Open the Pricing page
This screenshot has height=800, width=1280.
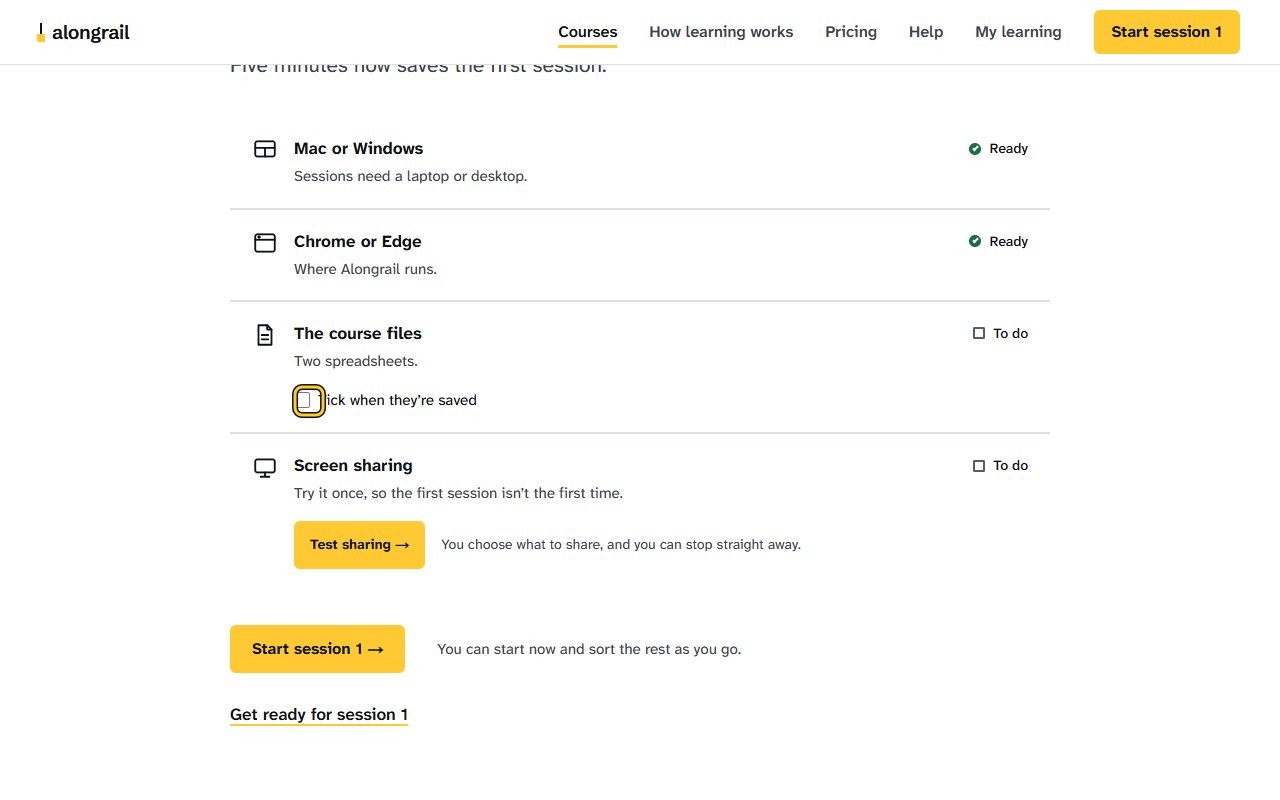coord(851,32)
